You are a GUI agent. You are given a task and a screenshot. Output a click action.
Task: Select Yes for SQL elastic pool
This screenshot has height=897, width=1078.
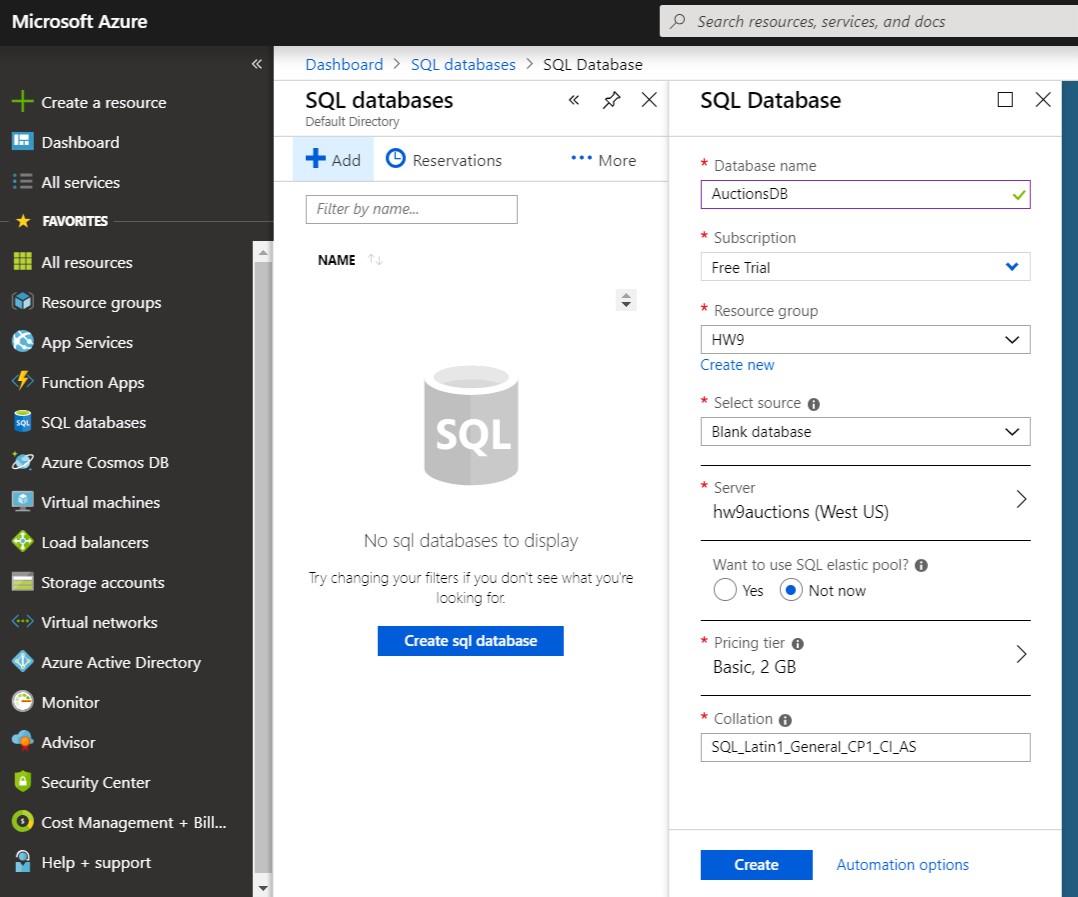tap(725, 591)
